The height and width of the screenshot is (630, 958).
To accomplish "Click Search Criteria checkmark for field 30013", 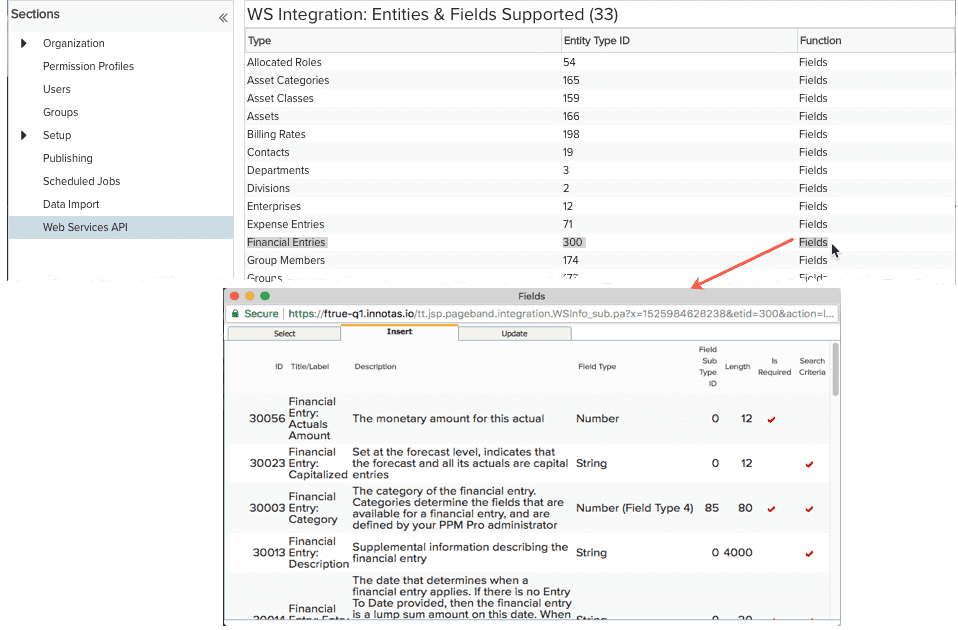I will 810,553.
